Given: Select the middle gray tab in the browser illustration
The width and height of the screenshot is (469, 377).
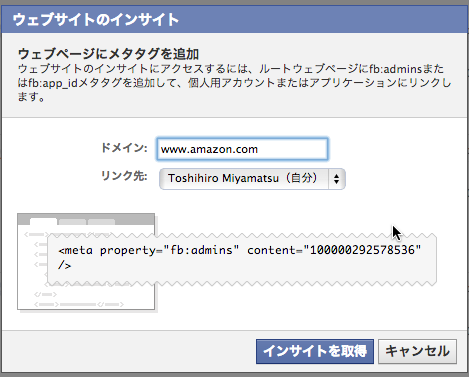Looking at the screenshot, I should pyautogui.click(x=72, y=222).
